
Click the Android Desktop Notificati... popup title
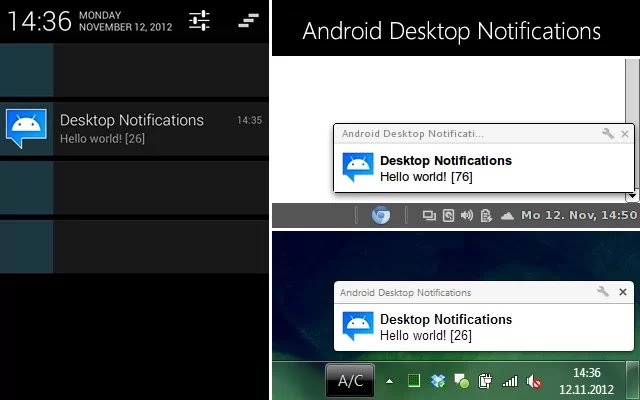click(x=413, y=133)
